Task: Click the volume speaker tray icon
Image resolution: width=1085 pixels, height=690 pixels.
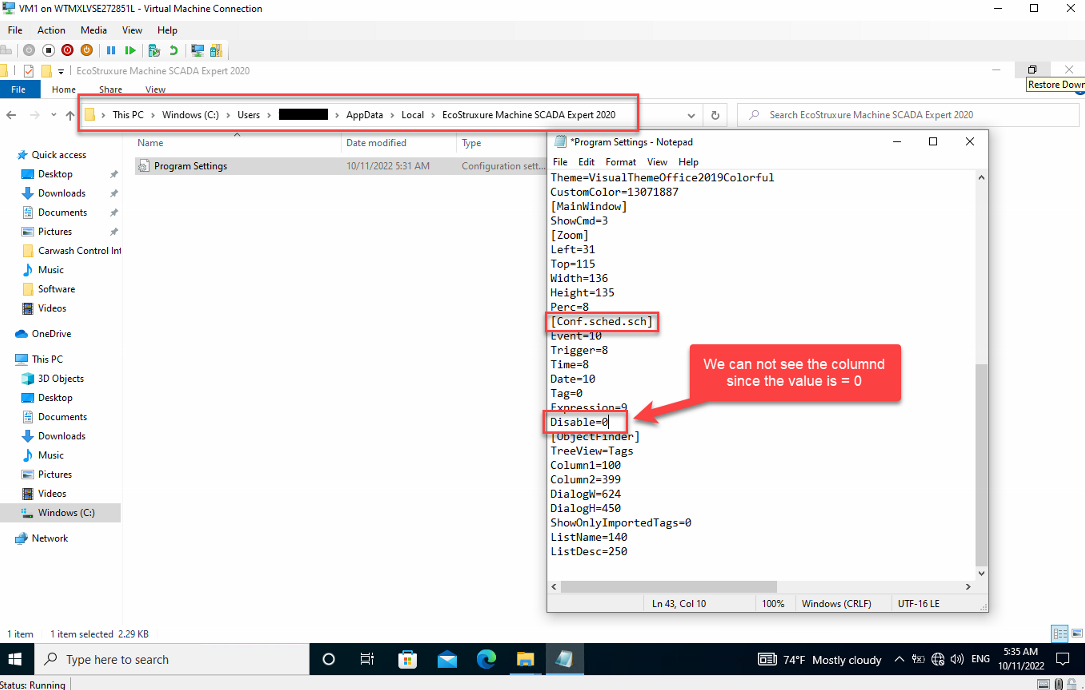Action: tap(957, 660)
